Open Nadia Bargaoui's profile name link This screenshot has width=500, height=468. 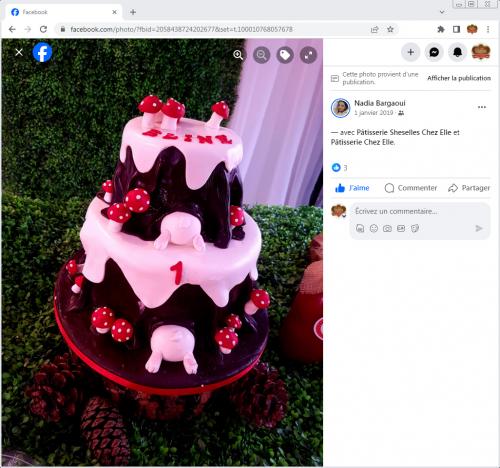click(380, 103)
